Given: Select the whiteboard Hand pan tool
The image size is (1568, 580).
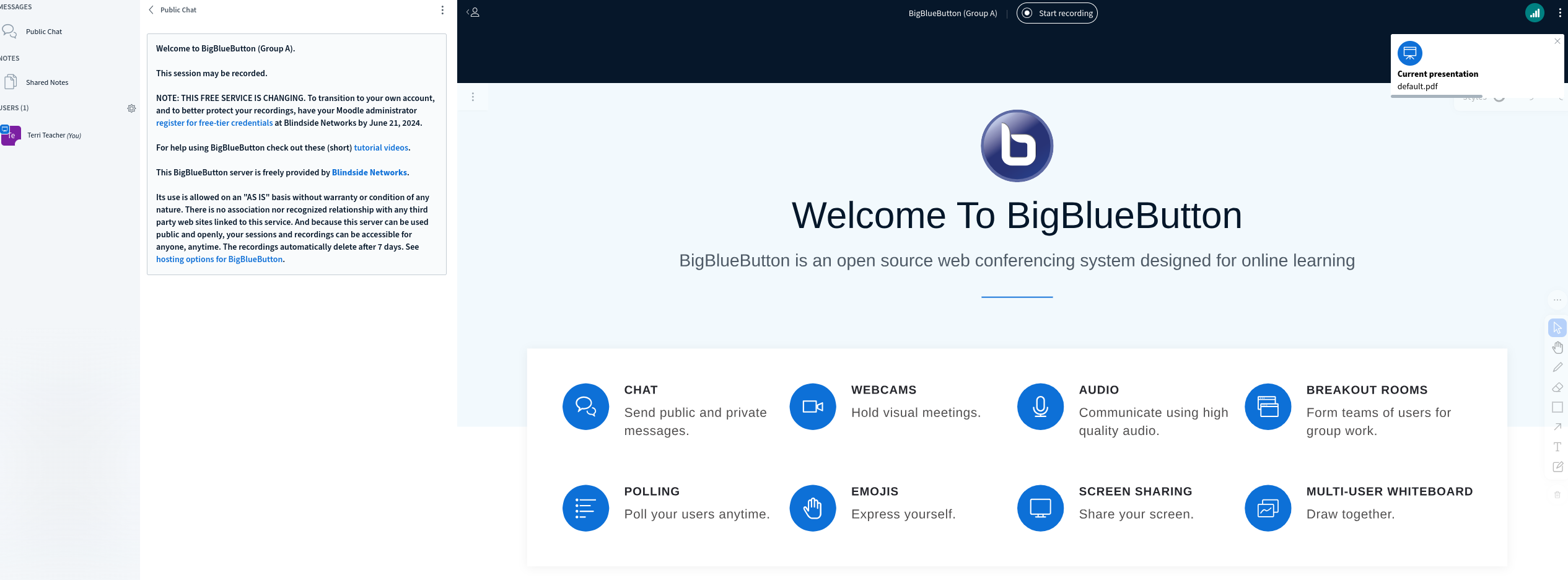Looking at the screenshot, I should [1557, 348].
